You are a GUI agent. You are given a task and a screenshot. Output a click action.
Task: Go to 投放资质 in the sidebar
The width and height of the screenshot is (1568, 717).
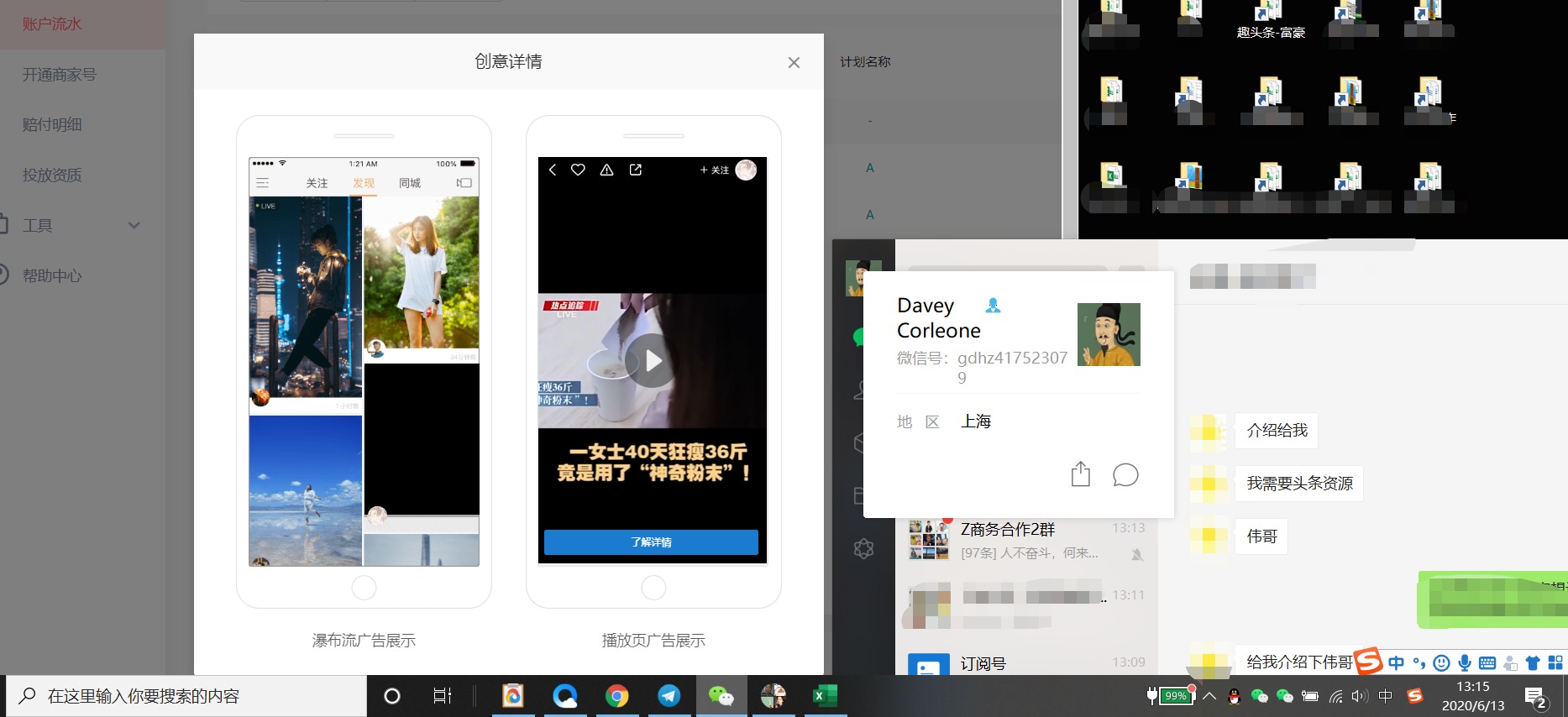52,175
